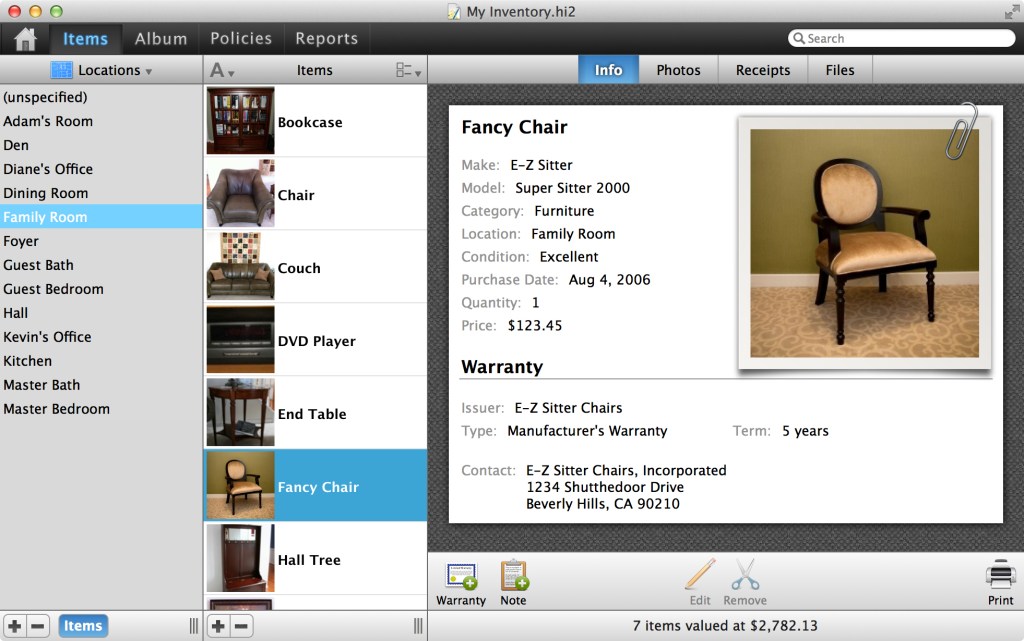1024x641 pixels.
Task: Select the Fancy Chair item
Action: click(316, 486)
